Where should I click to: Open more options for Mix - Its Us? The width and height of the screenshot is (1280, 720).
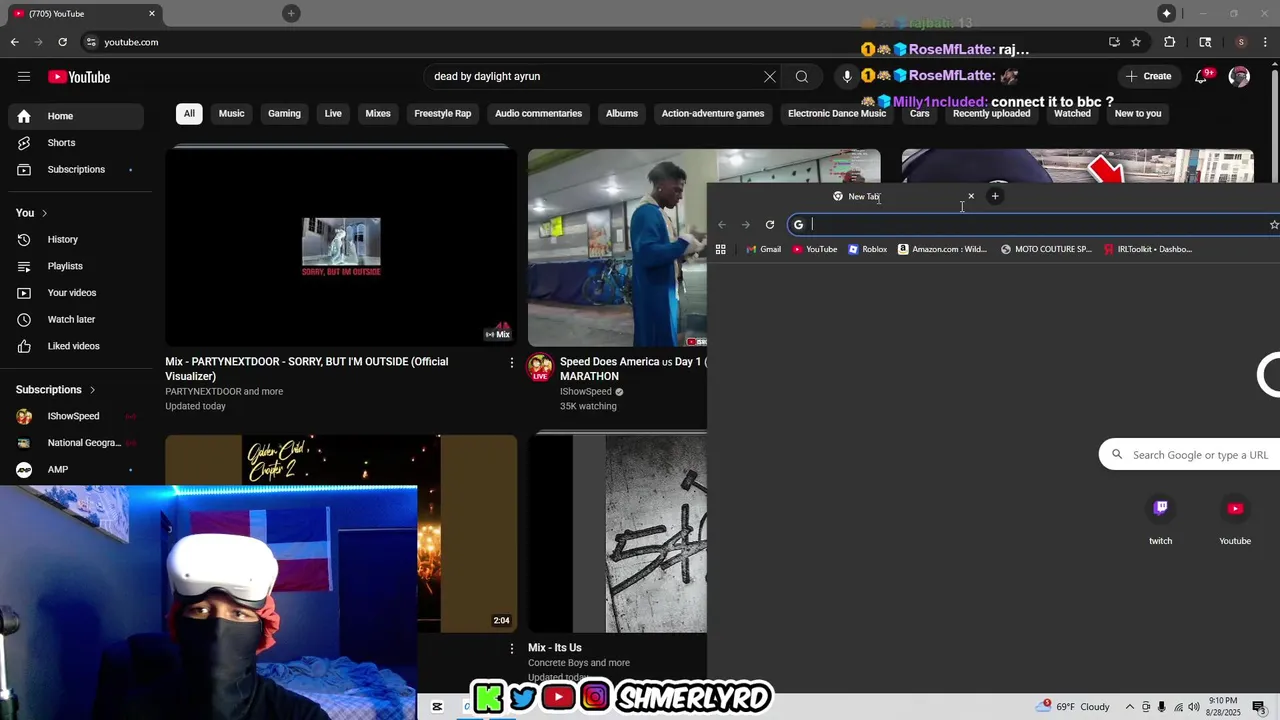[512, 648]
